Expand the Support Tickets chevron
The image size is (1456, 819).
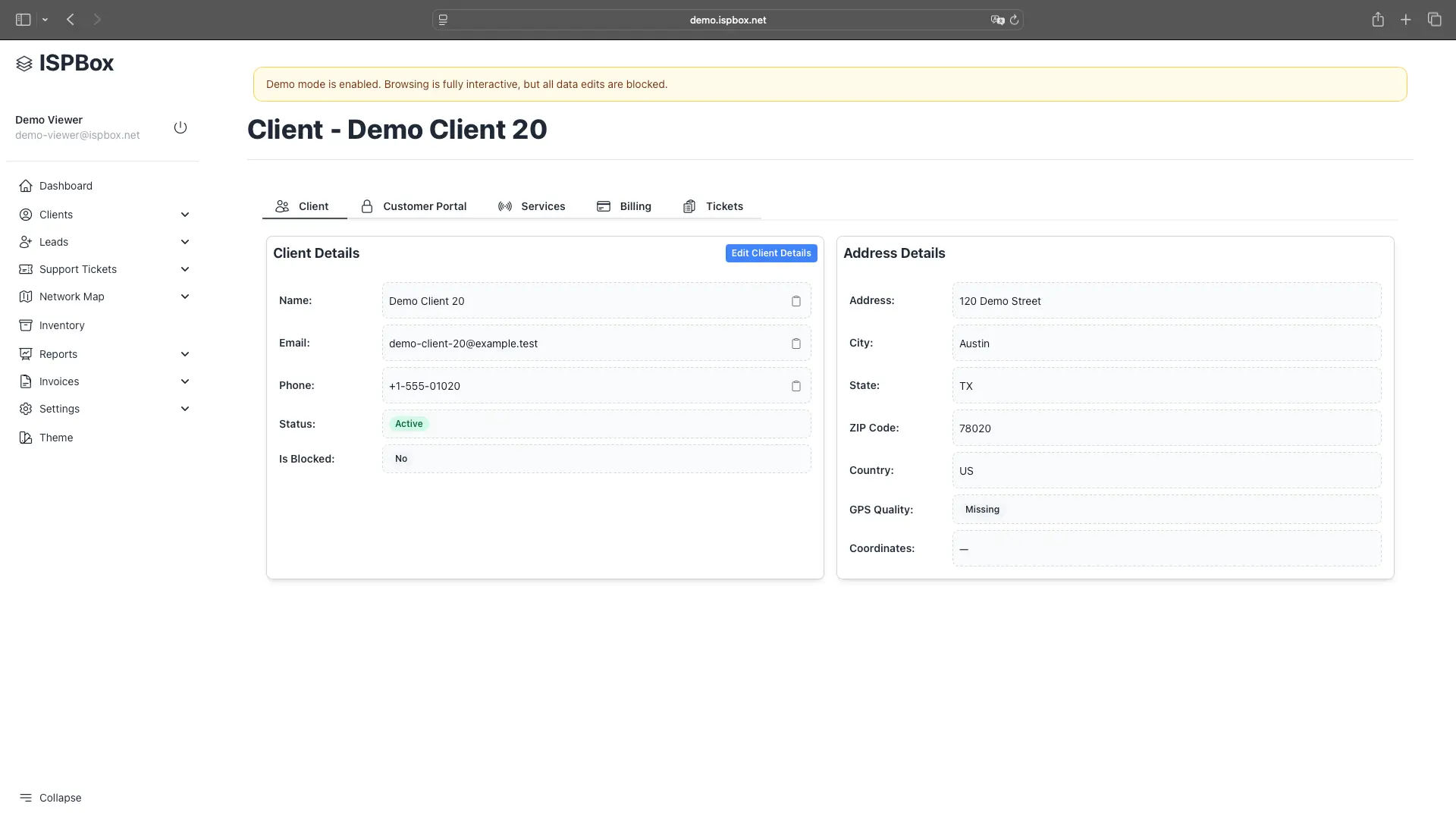pyautogui.click(x=185, y=269)
